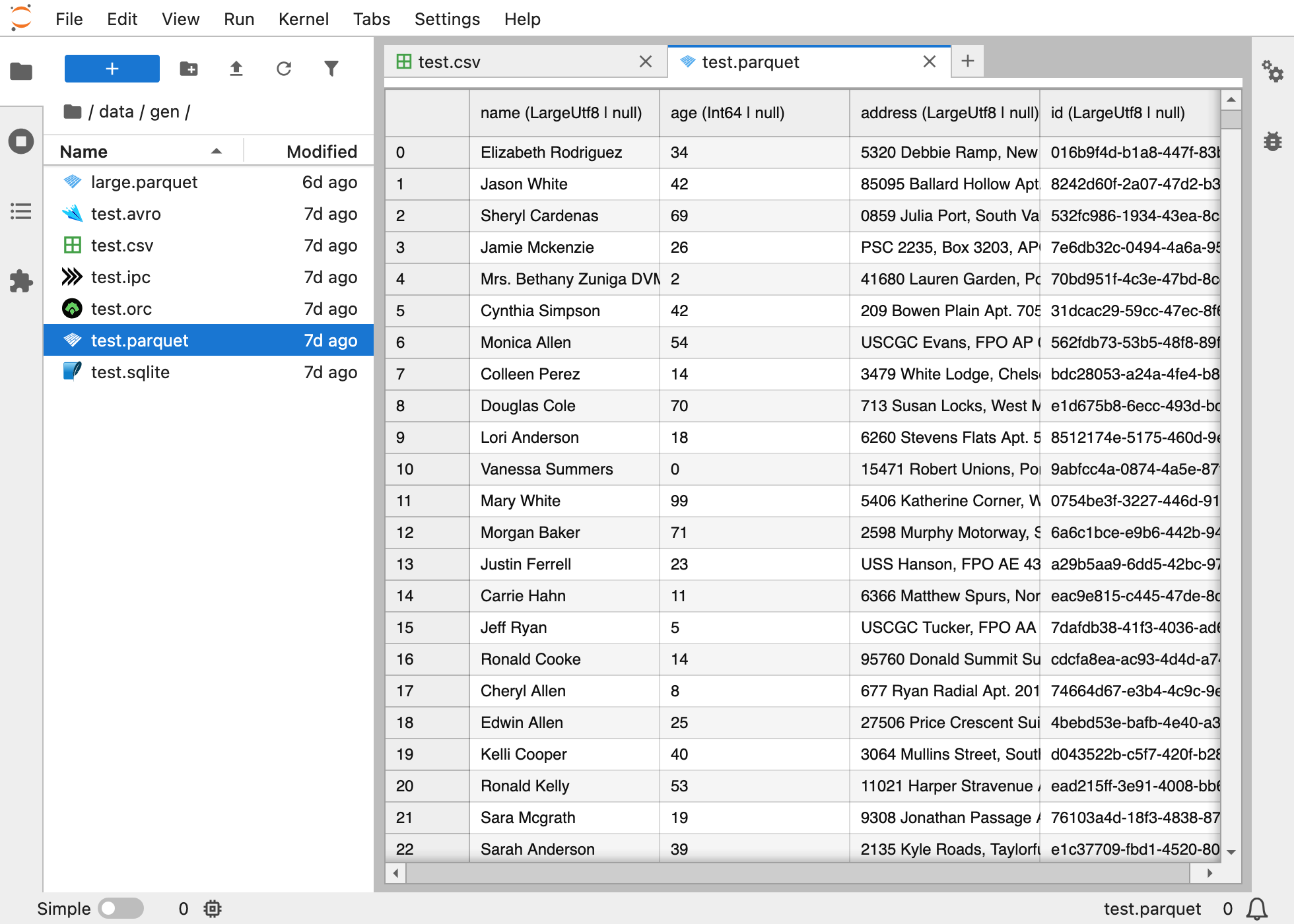Open the Property Inspector gears icon

[x=1273, y=71]
